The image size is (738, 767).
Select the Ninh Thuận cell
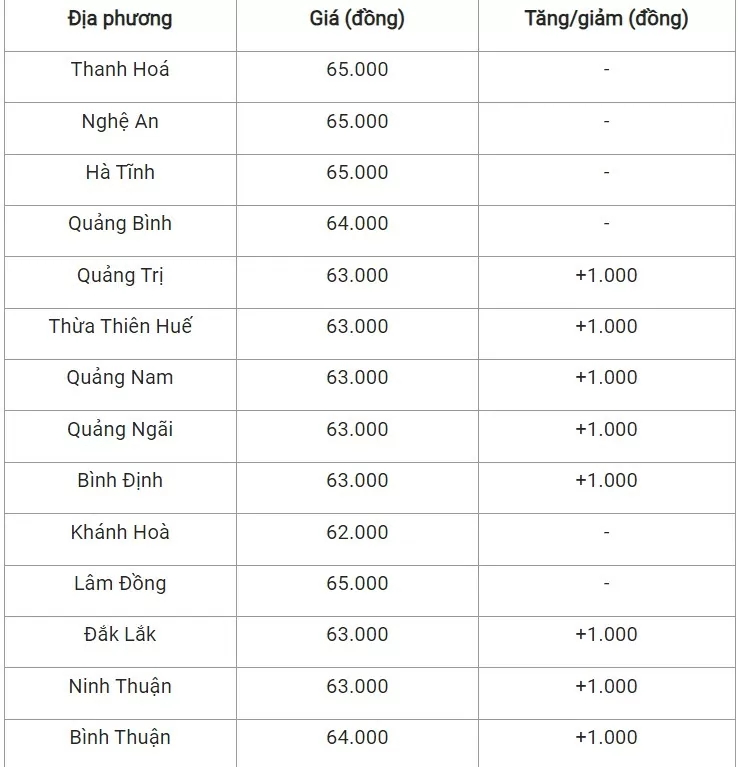pyautogui.click(x=120, y=687)
